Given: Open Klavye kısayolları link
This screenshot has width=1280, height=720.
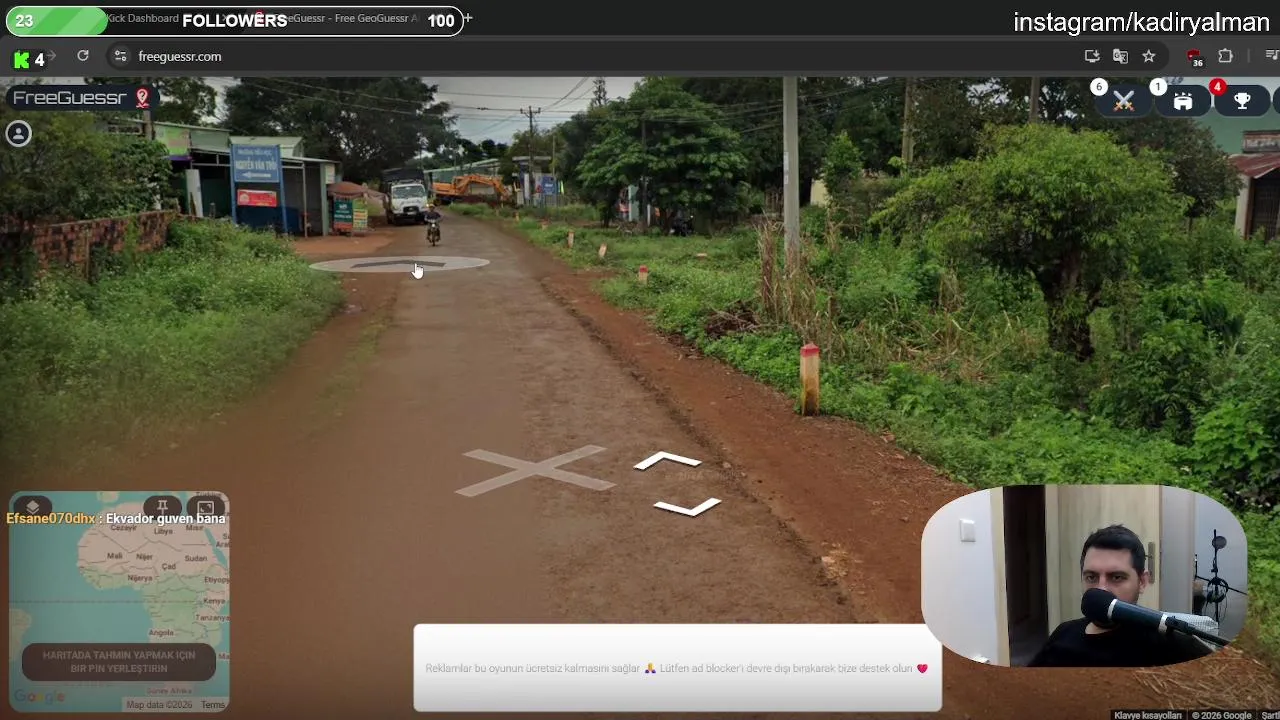Looking at the screenshot, I should click(1148, 715).
